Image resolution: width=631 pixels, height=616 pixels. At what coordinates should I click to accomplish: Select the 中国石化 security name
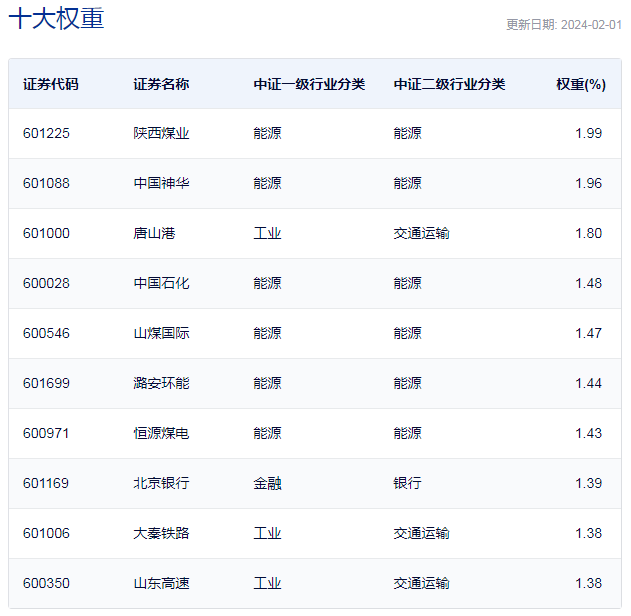[x=161, y=283]
